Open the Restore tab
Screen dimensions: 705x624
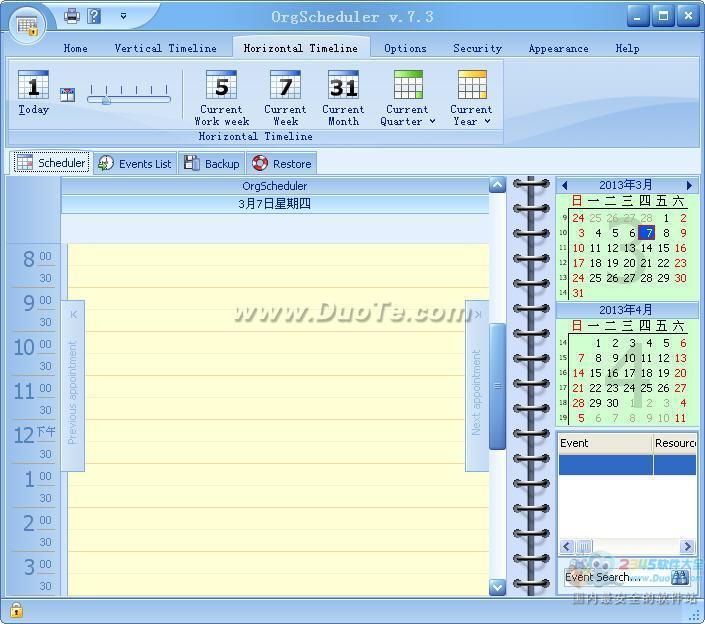pyautogui.click(x=282, y=164)
